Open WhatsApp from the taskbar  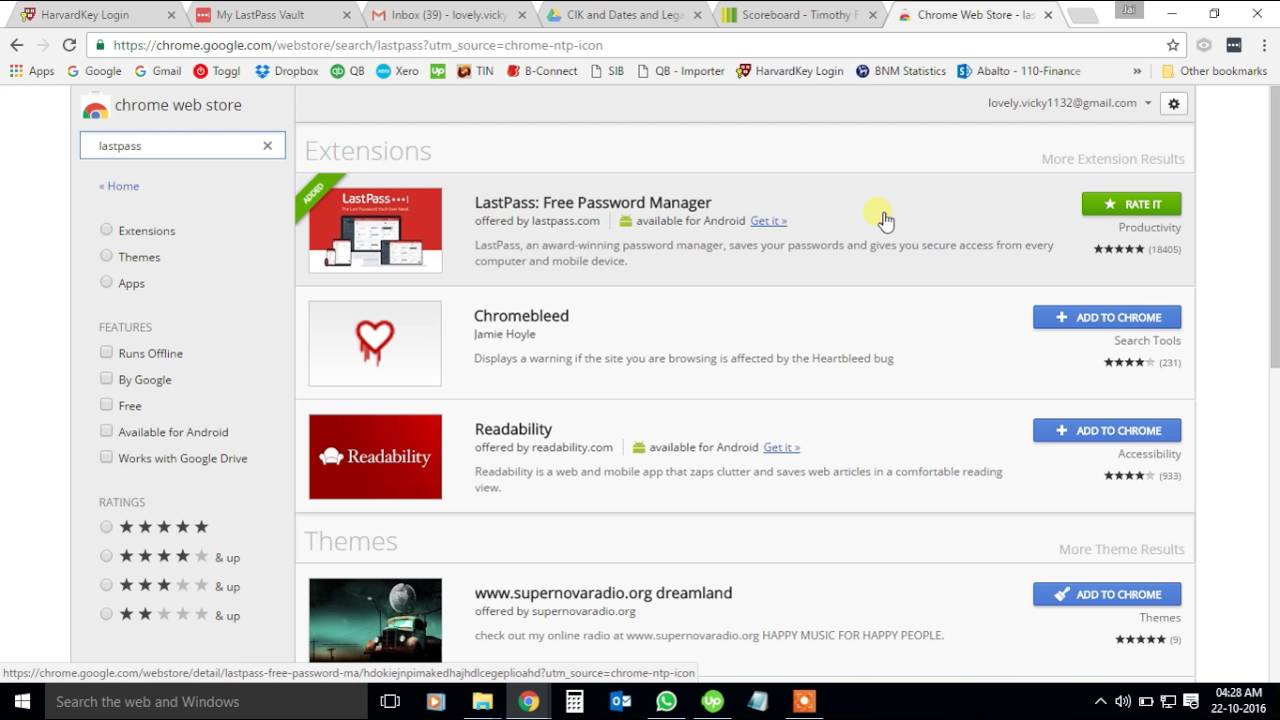click(666, 701)
